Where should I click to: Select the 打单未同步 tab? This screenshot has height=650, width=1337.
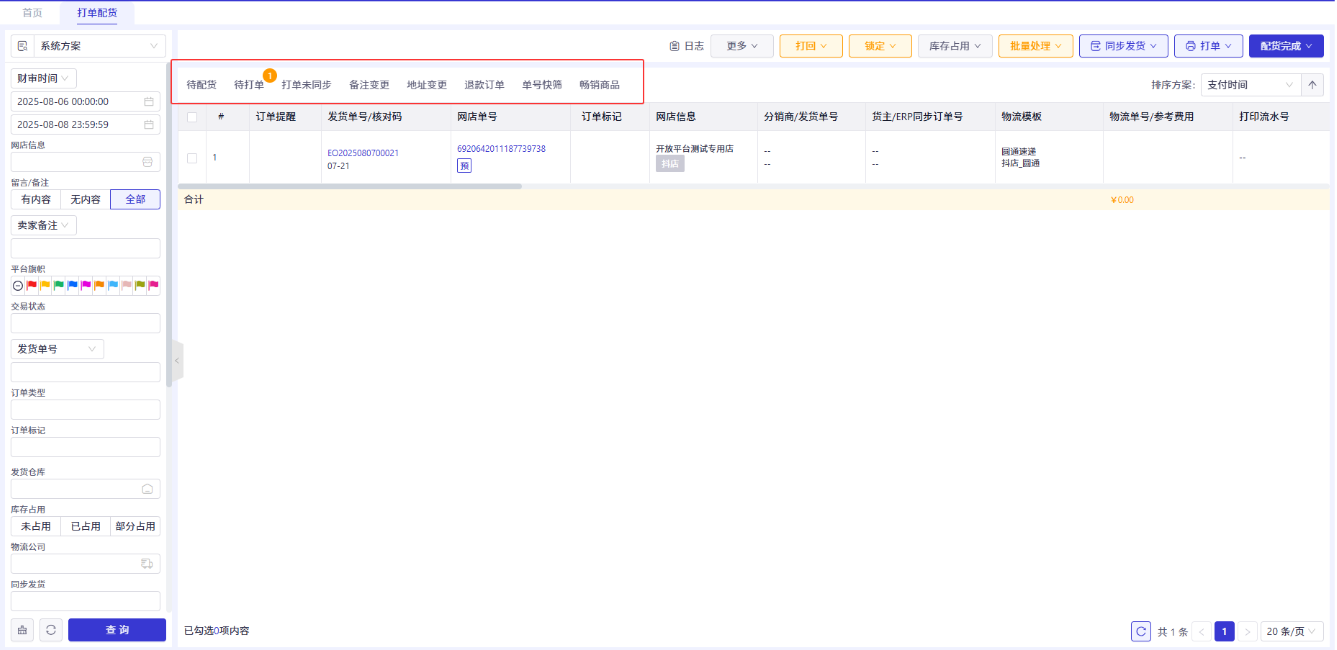pyautogui.click(x=306, y=85)
